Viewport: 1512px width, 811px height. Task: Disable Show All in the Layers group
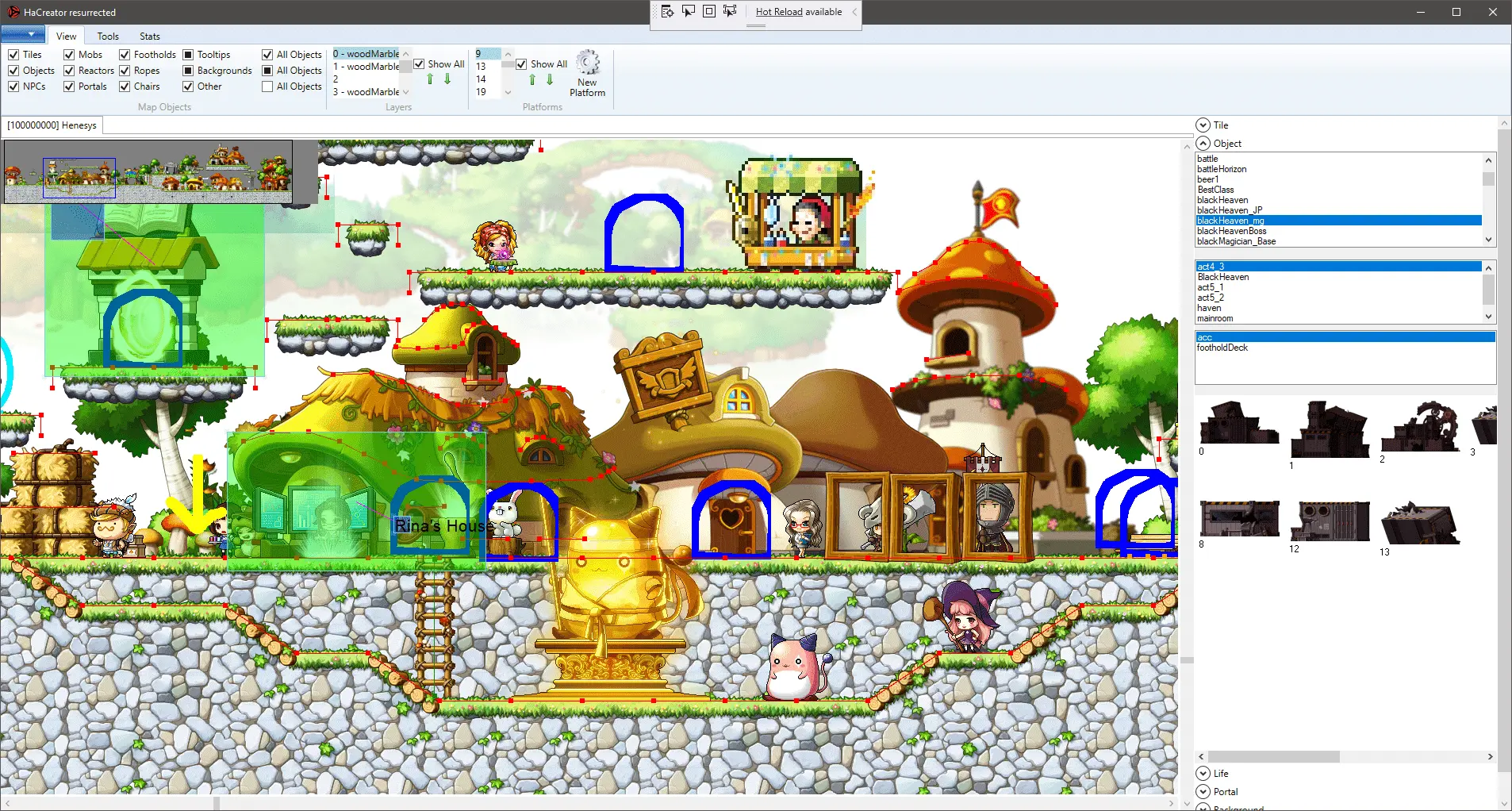(x=419, y=64)
